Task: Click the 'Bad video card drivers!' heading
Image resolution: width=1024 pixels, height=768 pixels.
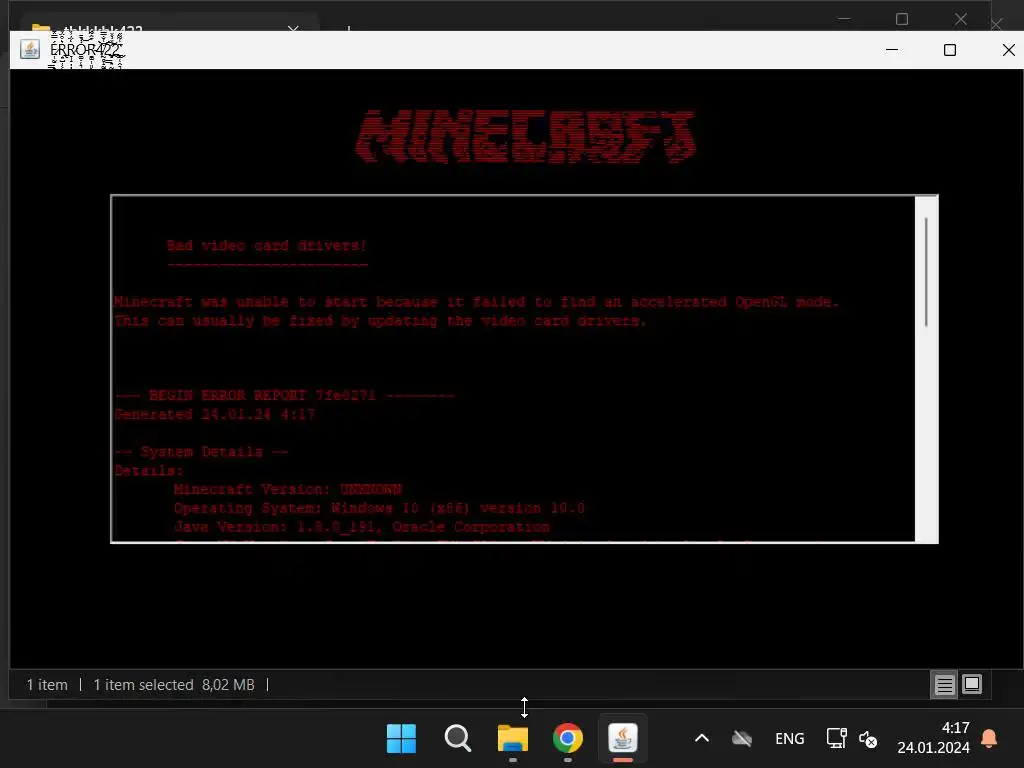Action: pos(266,246)
